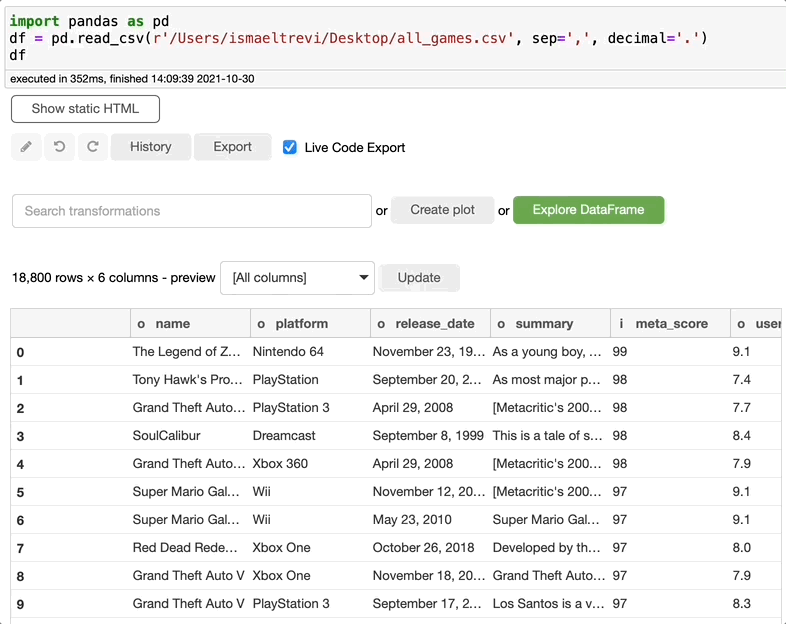Click the redo arrow icon
786x624 pixels.
pos(92,147)
